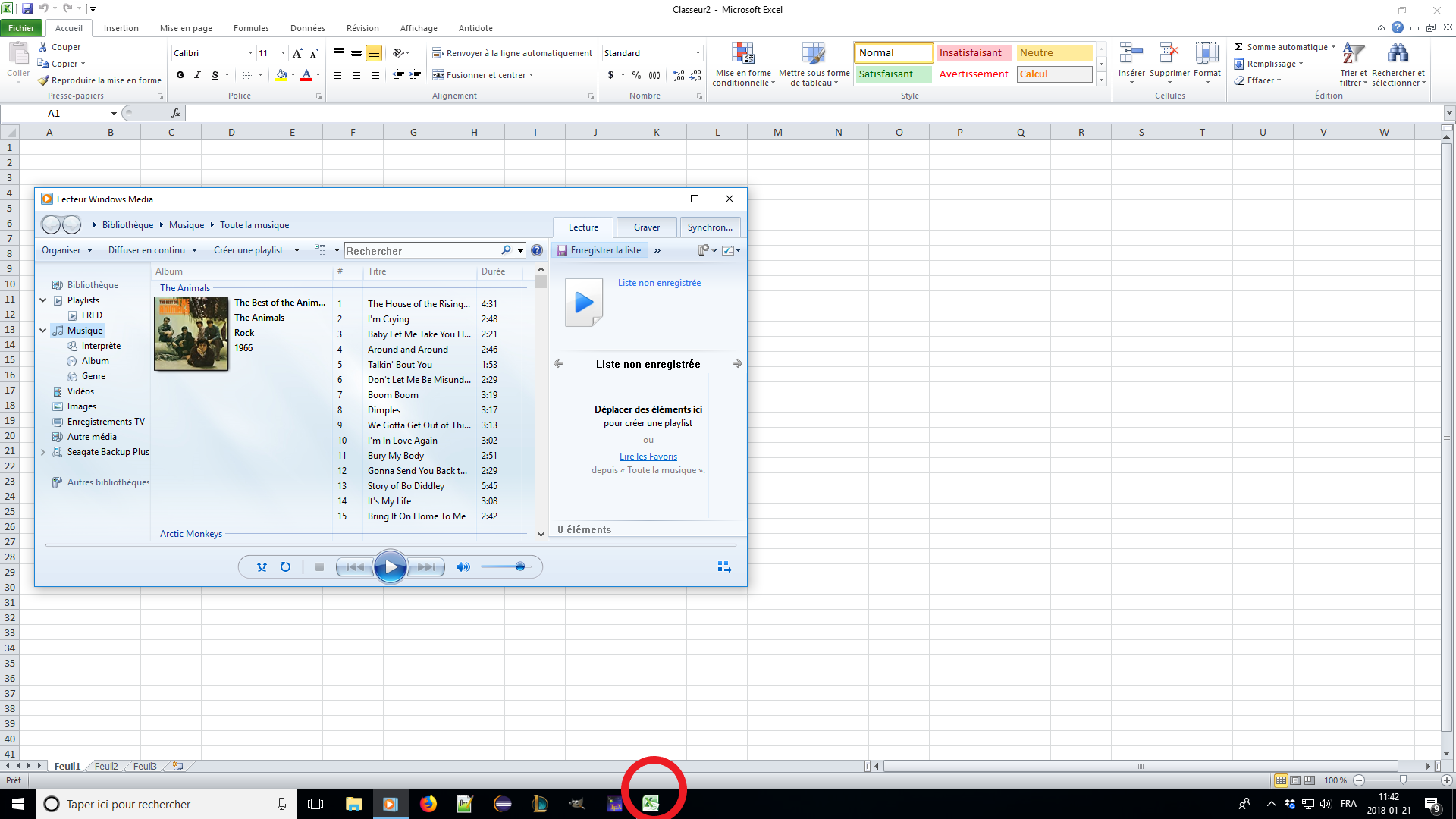Image resolution: width=1456 pixels, height=819 pixels.
Task: Mute the Media Player volume
Action: click(463, 566)
